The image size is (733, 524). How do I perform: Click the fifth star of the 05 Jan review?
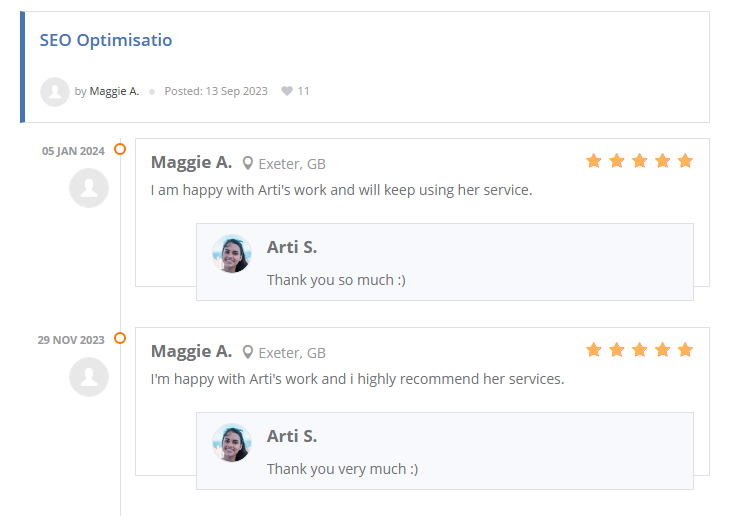pos(685,161)
